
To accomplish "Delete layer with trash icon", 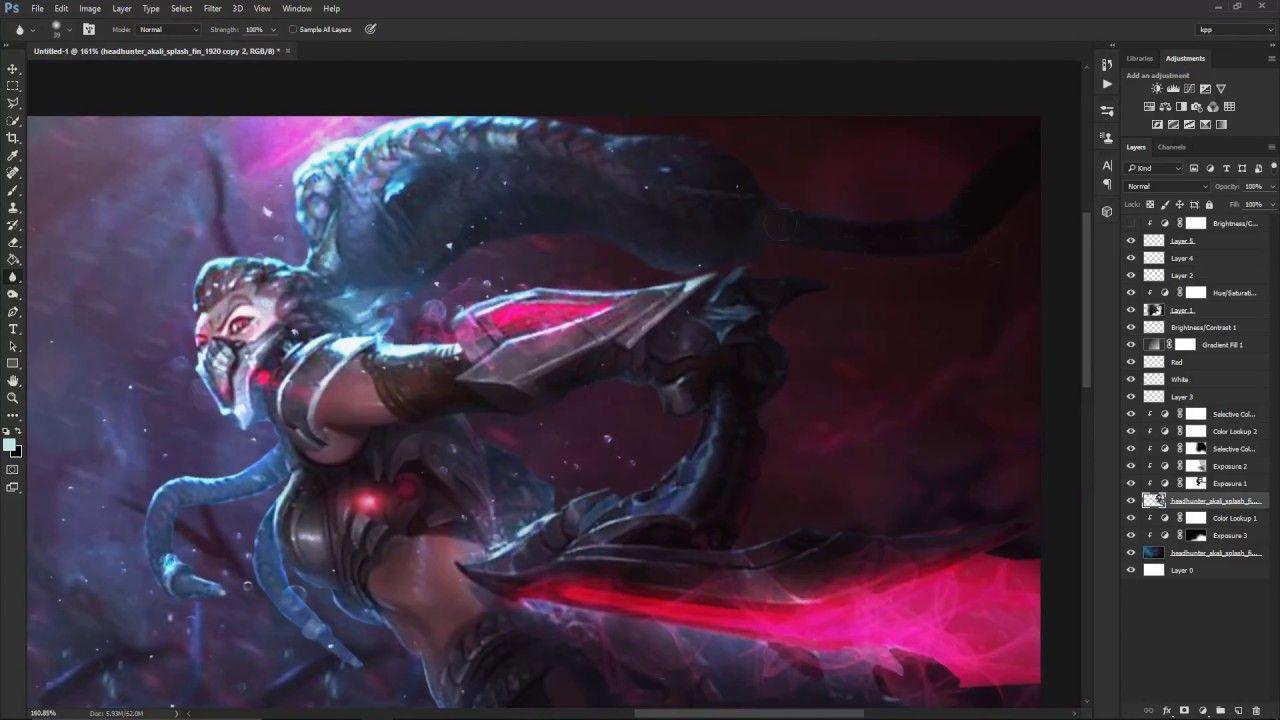I will point(1257,711).
